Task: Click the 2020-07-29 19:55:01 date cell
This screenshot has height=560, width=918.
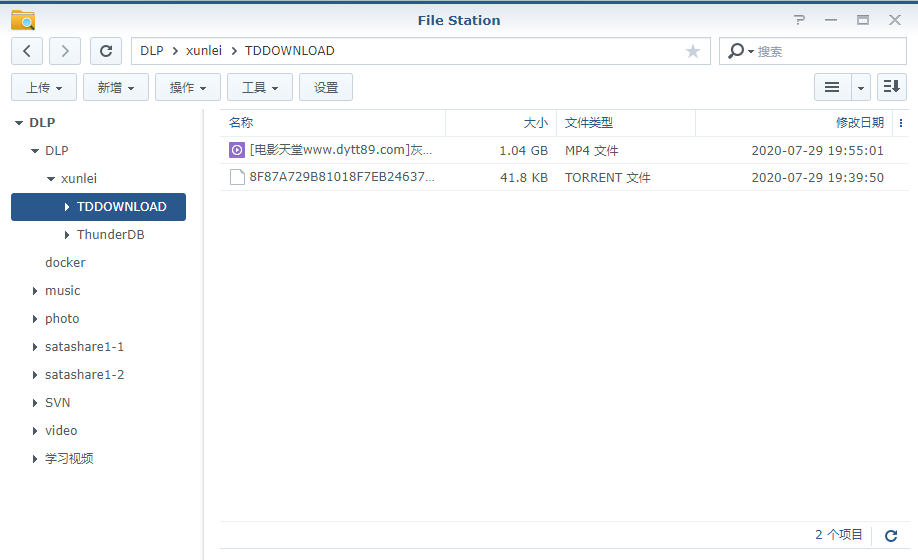Action: (817, 150)
